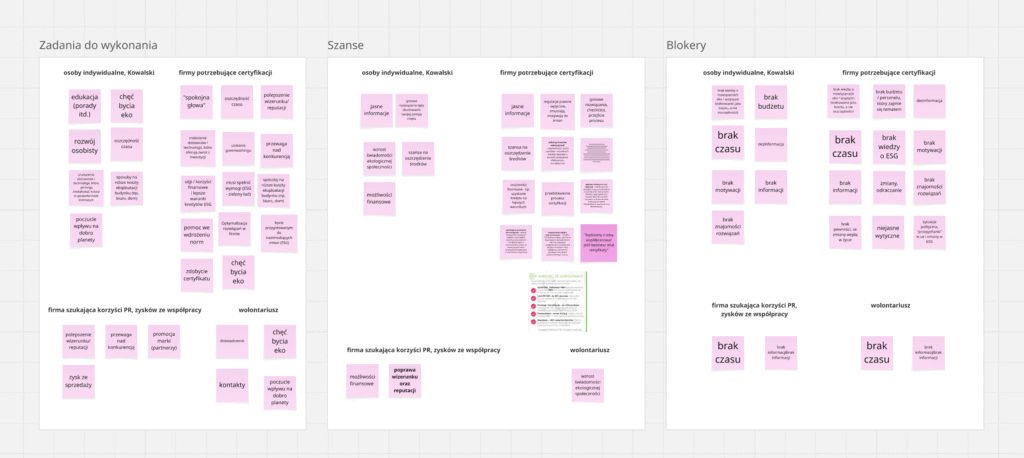Click the "zdobycie certyfikatu" sticky note
The height and width of the screenshot is (458, 1024).
pos(197,273)
